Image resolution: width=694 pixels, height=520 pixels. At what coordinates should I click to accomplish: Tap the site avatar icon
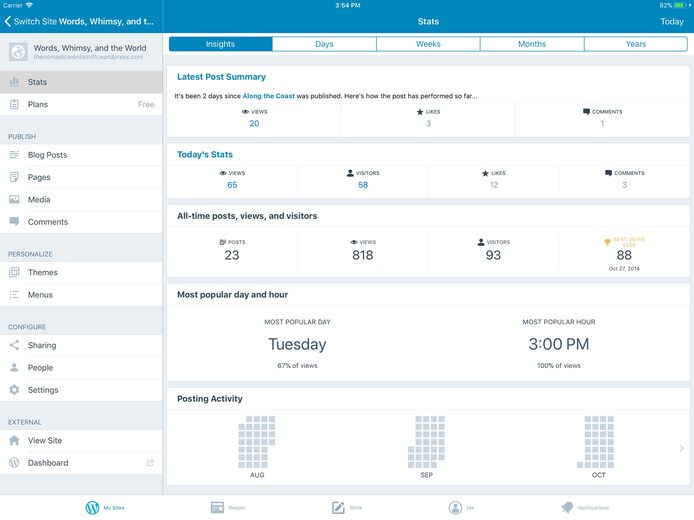click(x=18, y=52)
